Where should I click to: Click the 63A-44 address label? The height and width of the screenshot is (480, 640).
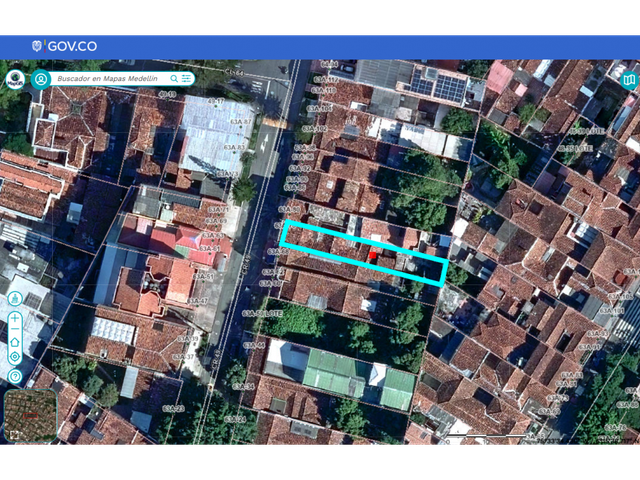pyautogui.click(x=254, y=345)
